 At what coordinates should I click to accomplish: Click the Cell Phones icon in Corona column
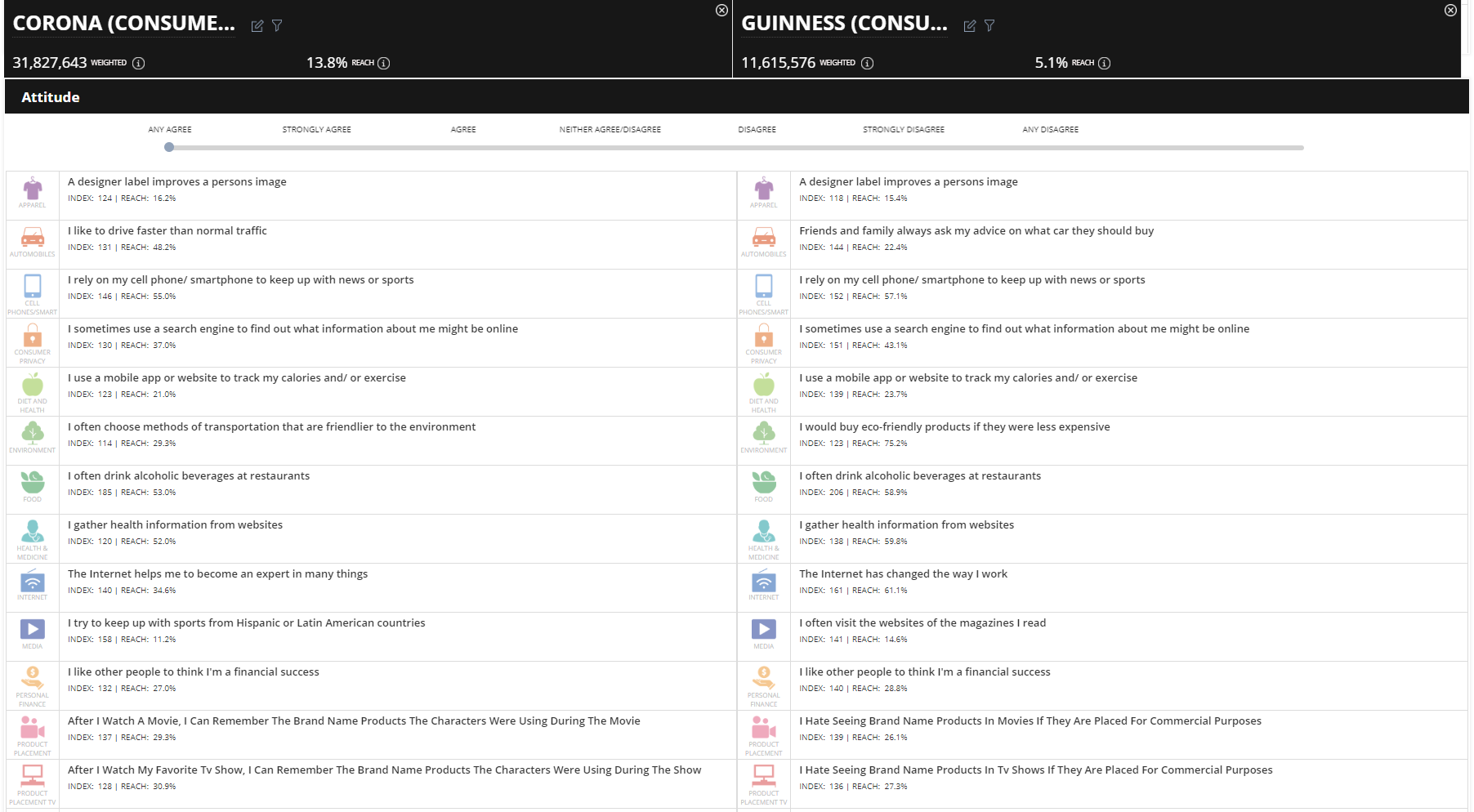pyautogui.click(x=33, y=286)
